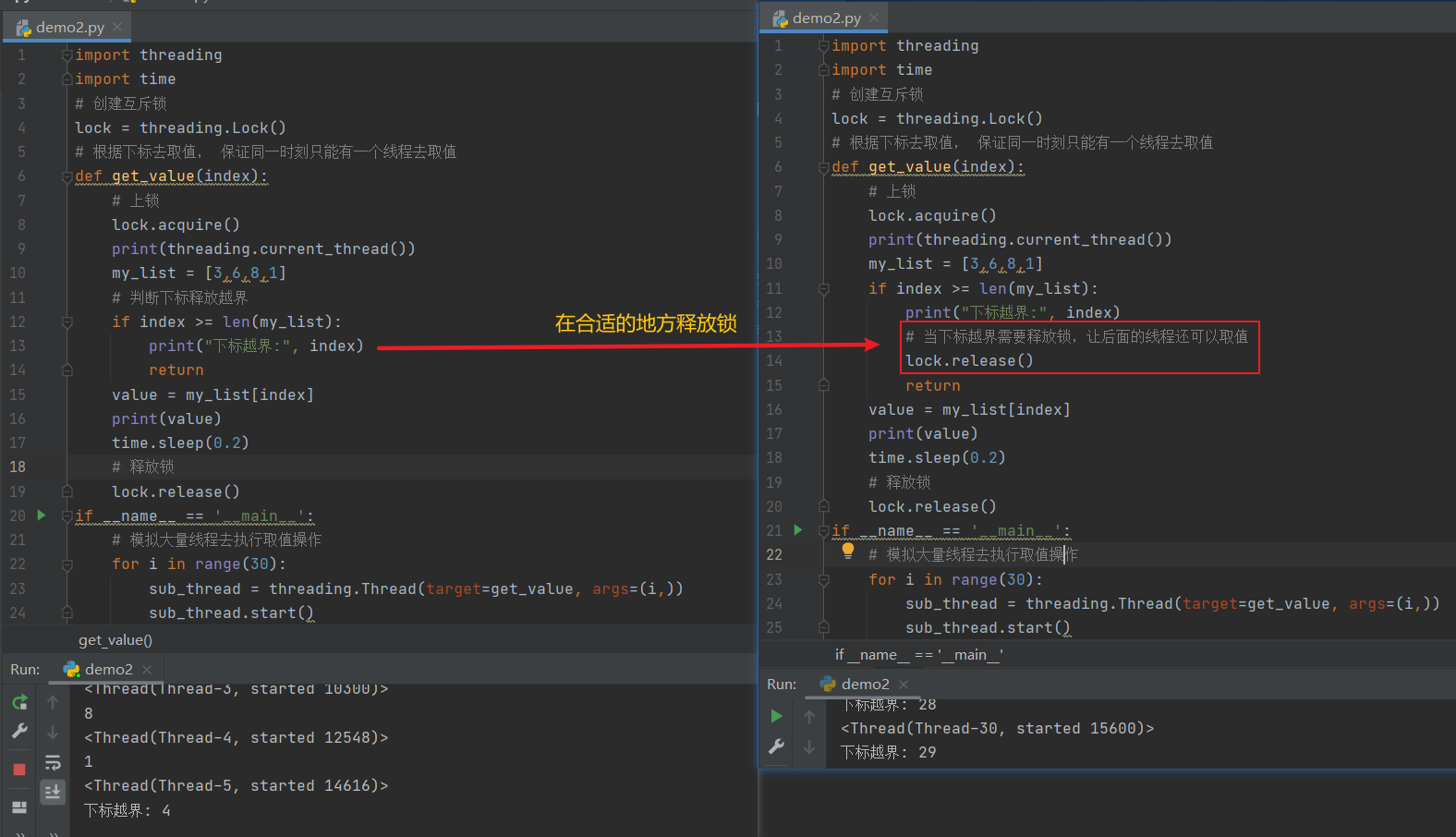Open the wrench settings in the left Run panel
Image resolution: width=1456 pixels, height=837 pixels.
pyautogui.click(x=19, y=731)
